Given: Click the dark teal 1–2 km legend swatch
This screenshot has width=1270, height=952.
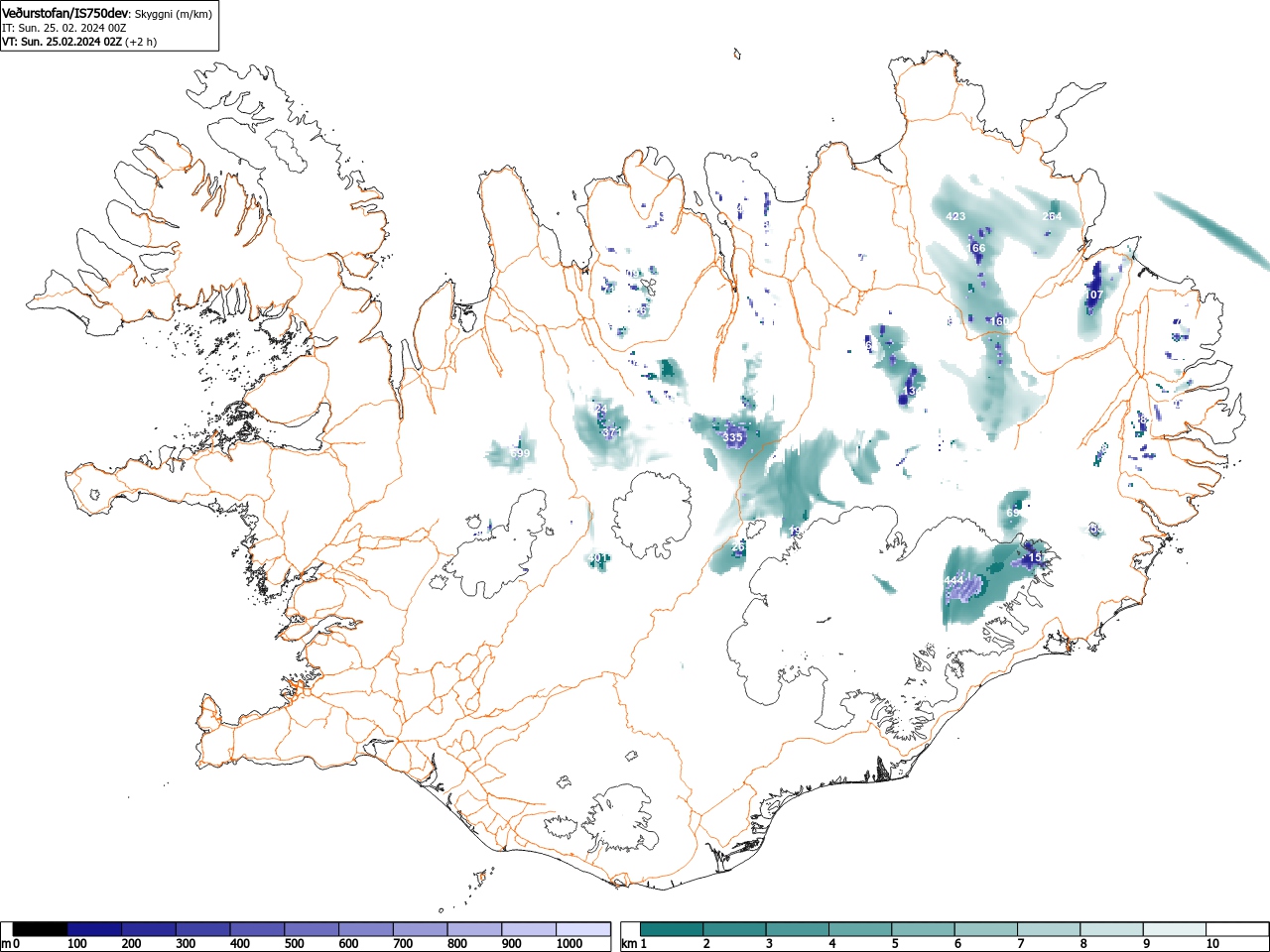Looking at the screenshot, I should [672, 929].
